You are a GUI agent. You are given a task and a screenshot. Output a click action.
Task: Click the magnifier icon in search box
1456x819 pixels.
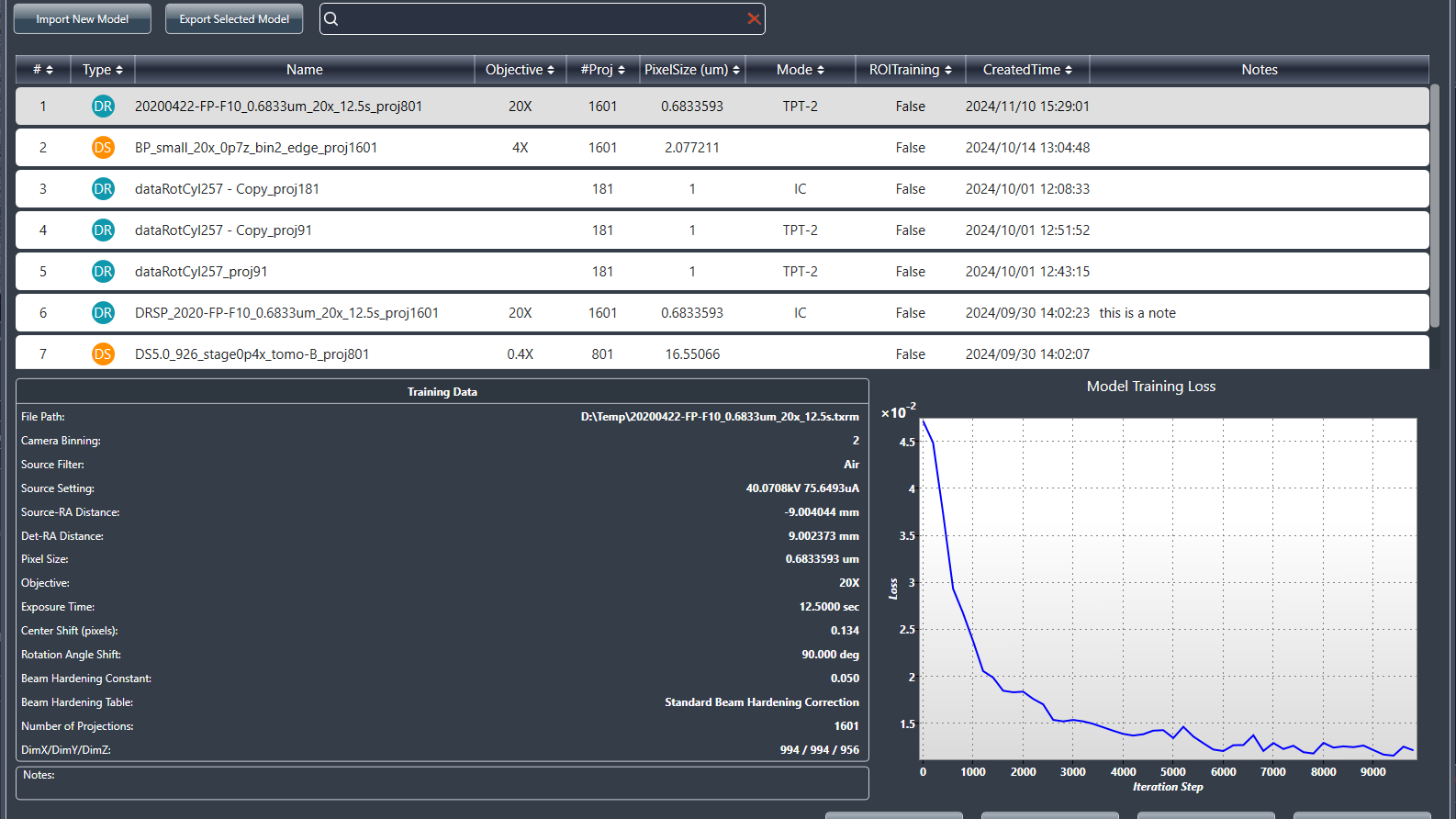pos(331,19)
